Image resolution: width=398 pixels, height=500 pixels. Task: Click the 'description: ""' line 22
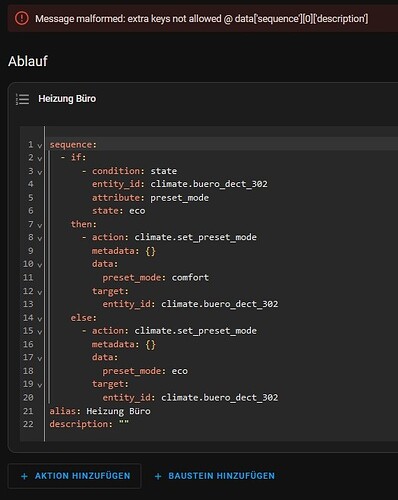(x=89, y=424)
